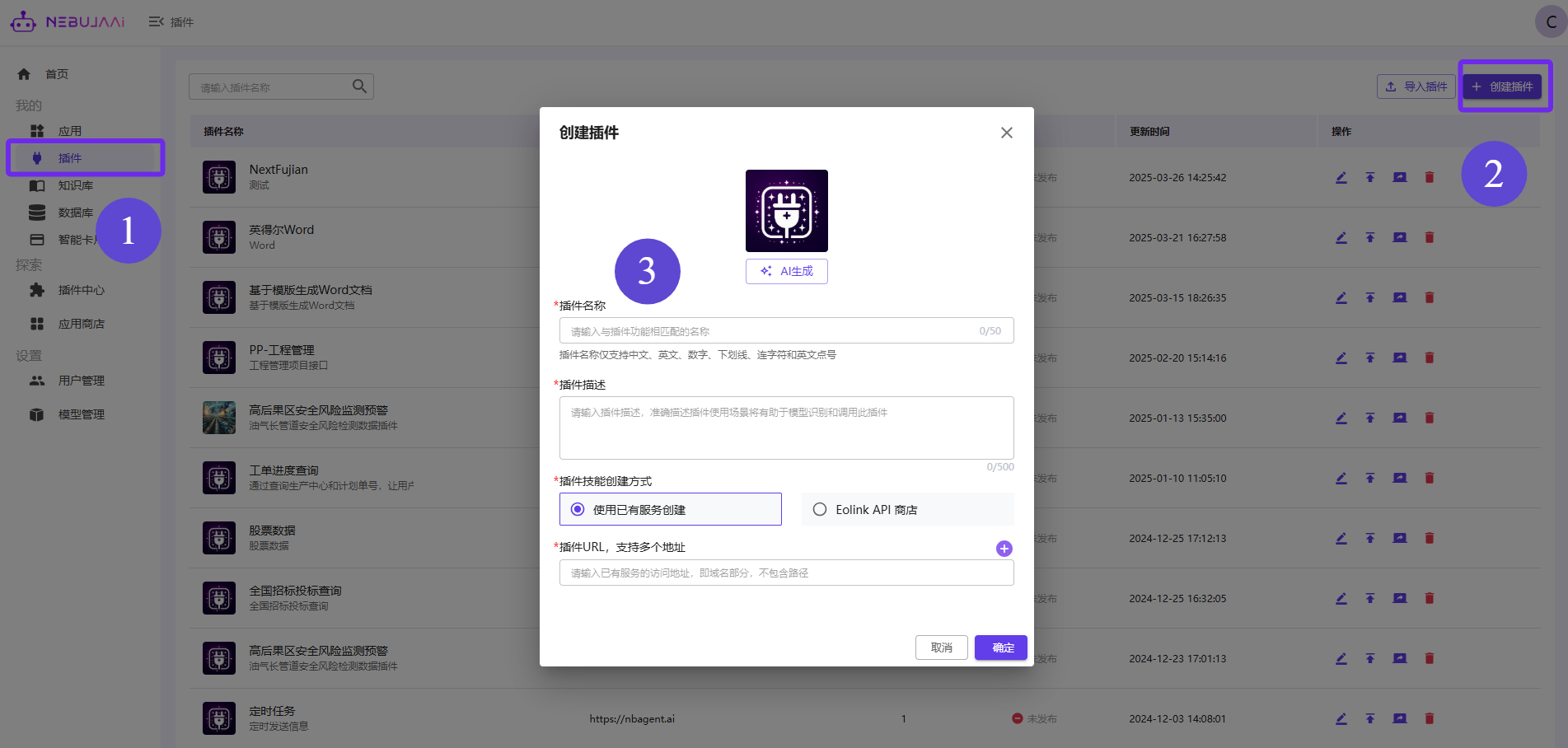Screen dimensions: 1568x748
Task: Click the plugin name search field
Action: pyautogui.click(x=272, y=86)
